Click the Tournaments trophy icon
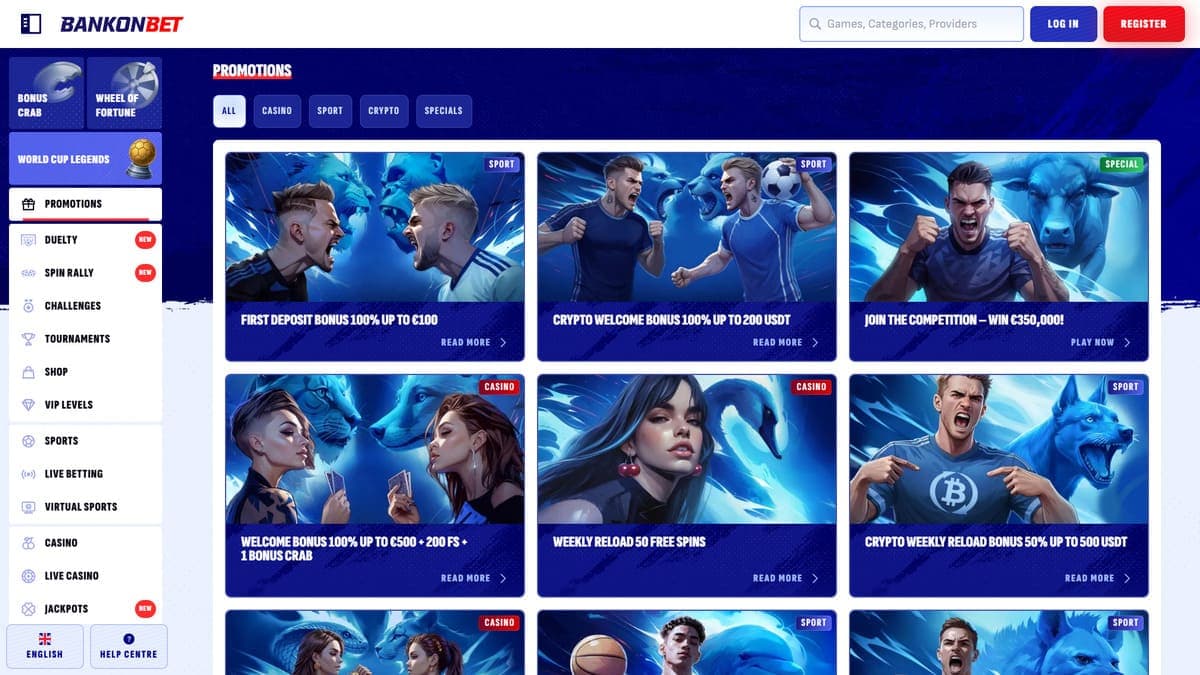Screen dimensions: 1200x675 pos(28,339)
